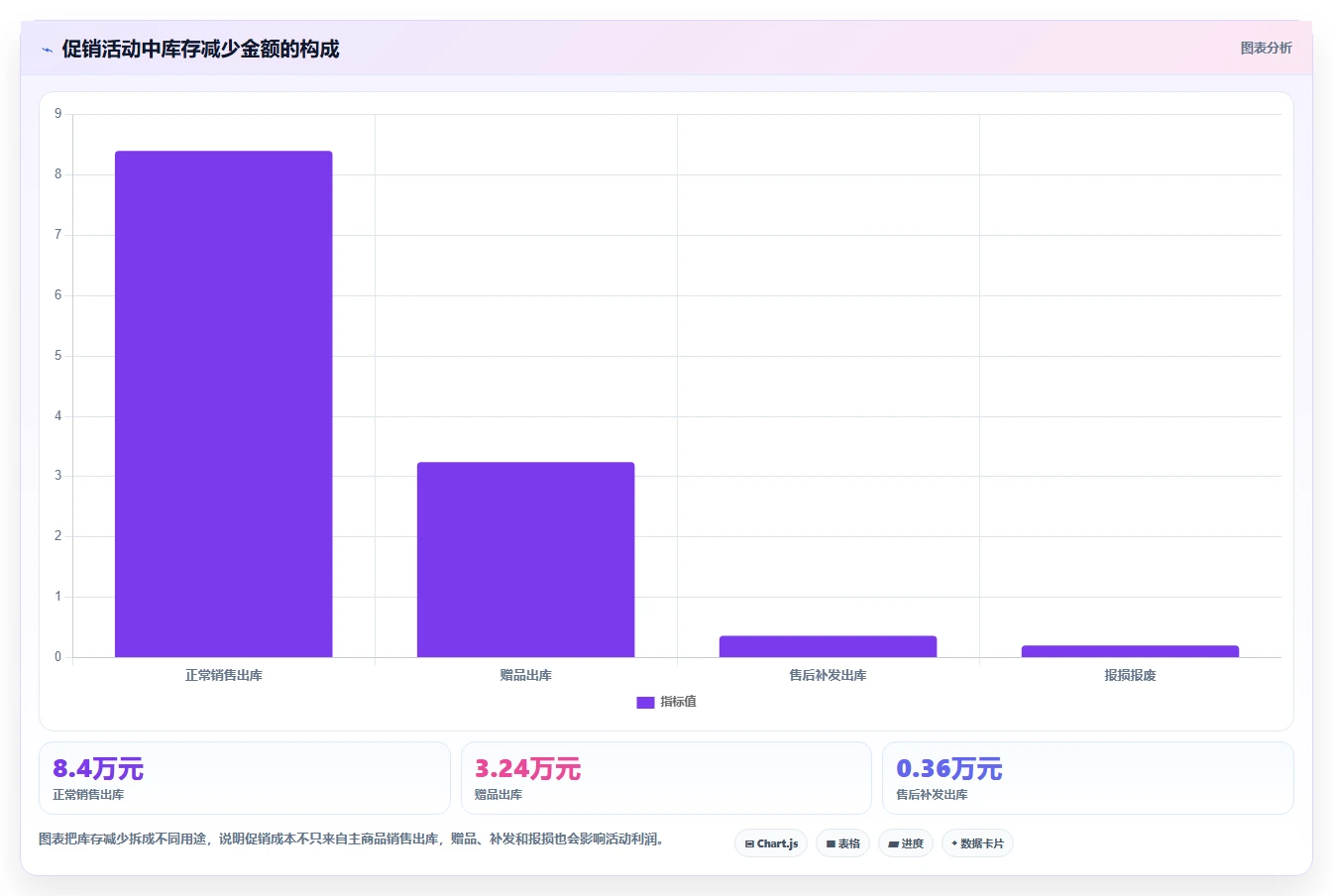The image size is (1333, 896).
Task: Click the icon inside the 表格 tag
Action: (x=831, y=844)
